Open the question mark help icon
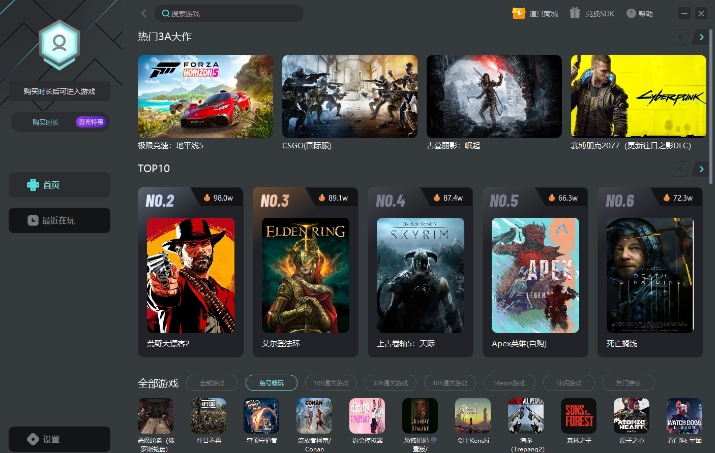Screen dimensions: 715x453 pos(631,14)
